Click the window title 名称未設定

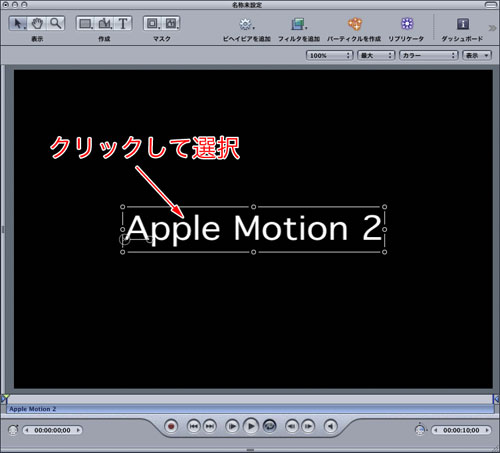tap(247, 5)
